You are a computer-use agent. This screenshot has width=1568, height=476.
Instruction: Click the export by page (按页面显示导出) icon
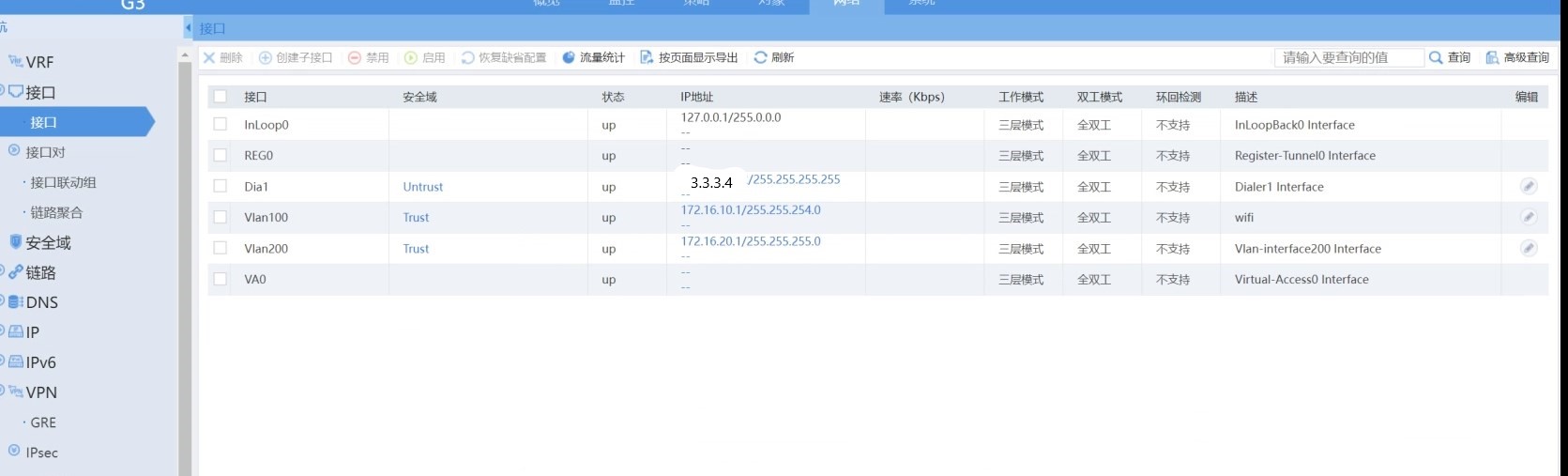click(x=647, y=57)
